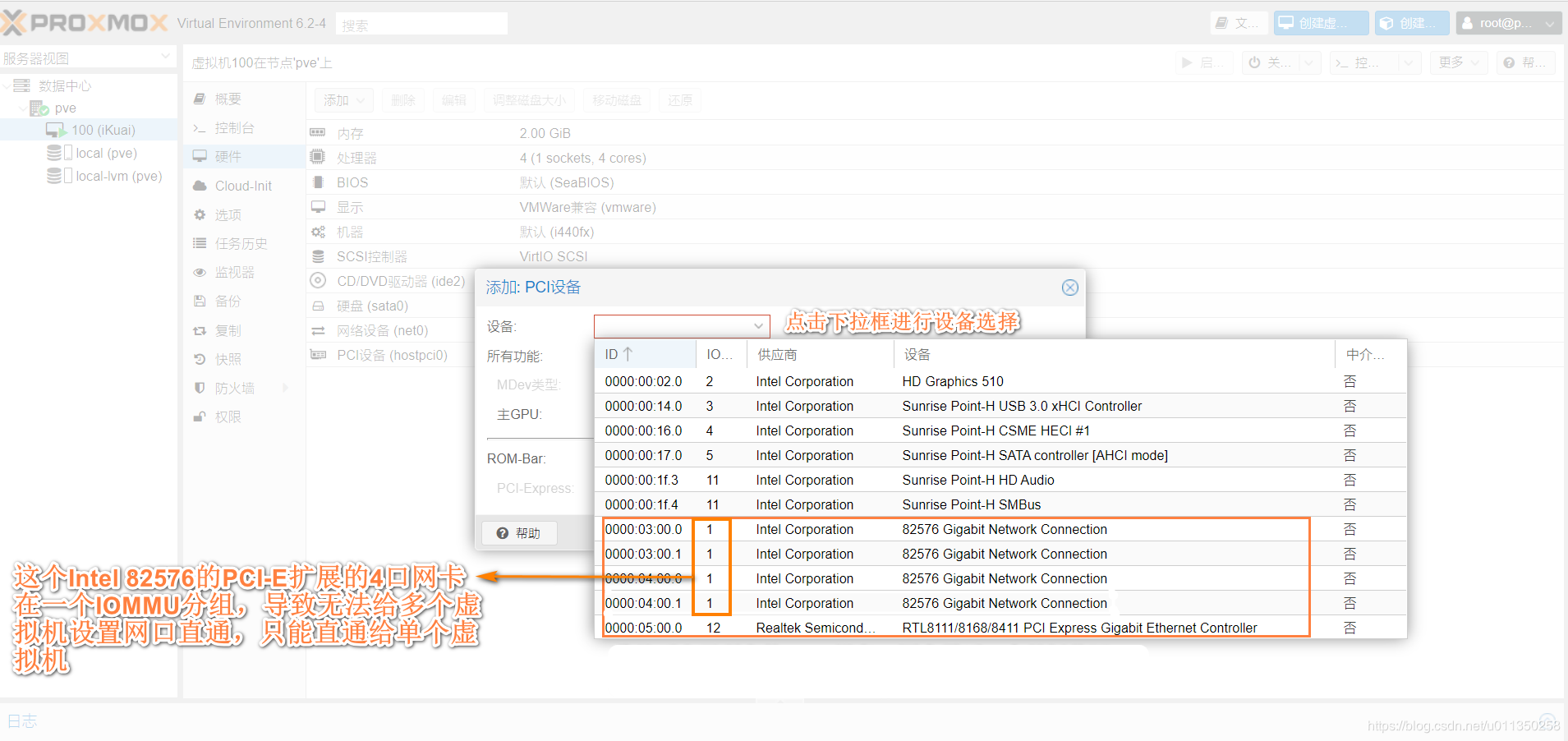Click the 还原 revert button

[679, 100]
